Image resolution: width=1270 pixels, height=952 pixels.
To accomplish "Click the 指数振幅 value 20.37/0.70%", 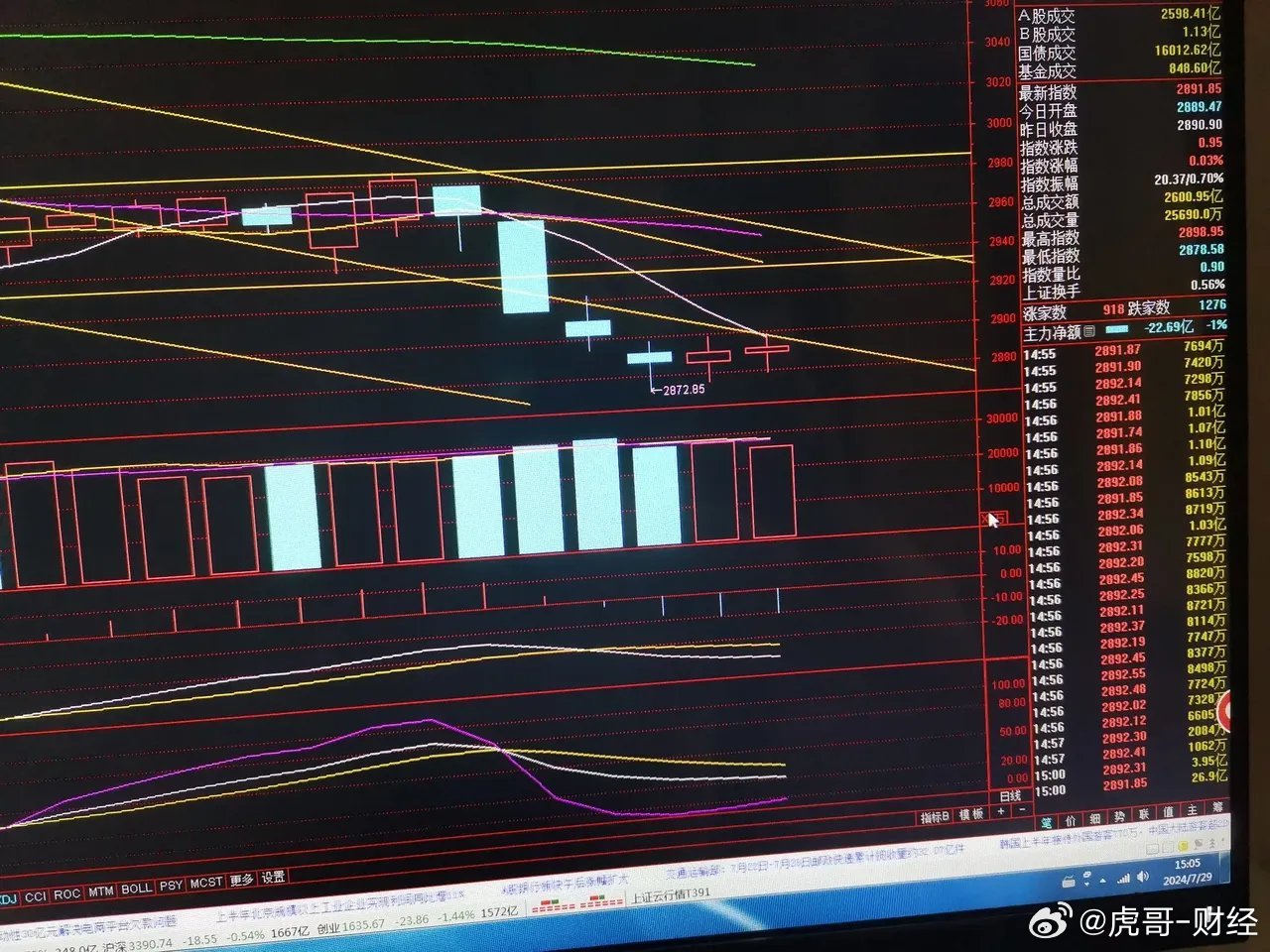I will 1189,178.
